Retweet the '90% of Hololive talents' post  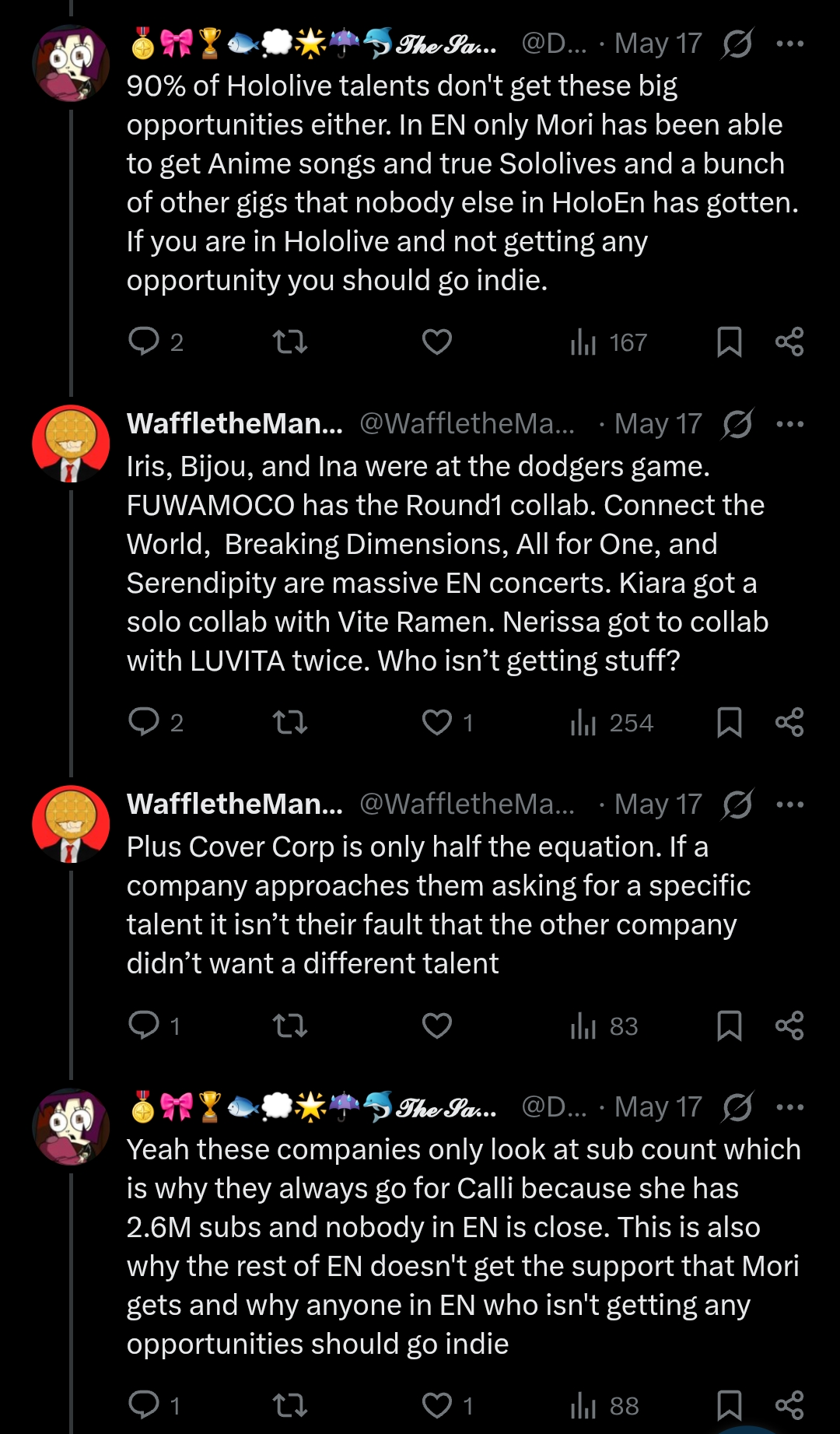coord(290,342)
